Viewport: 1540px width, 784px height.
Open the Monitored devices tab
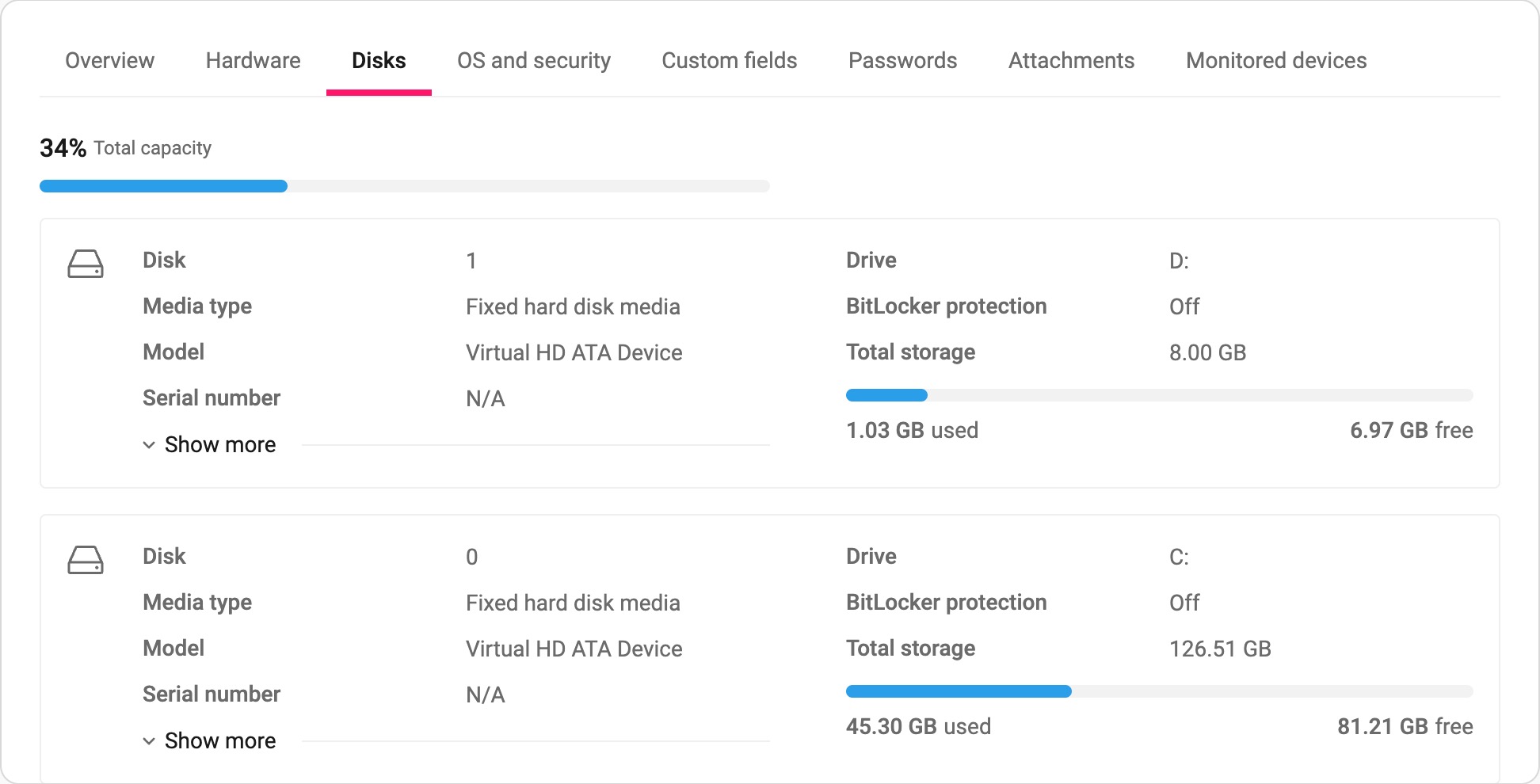click(1276, 60)
